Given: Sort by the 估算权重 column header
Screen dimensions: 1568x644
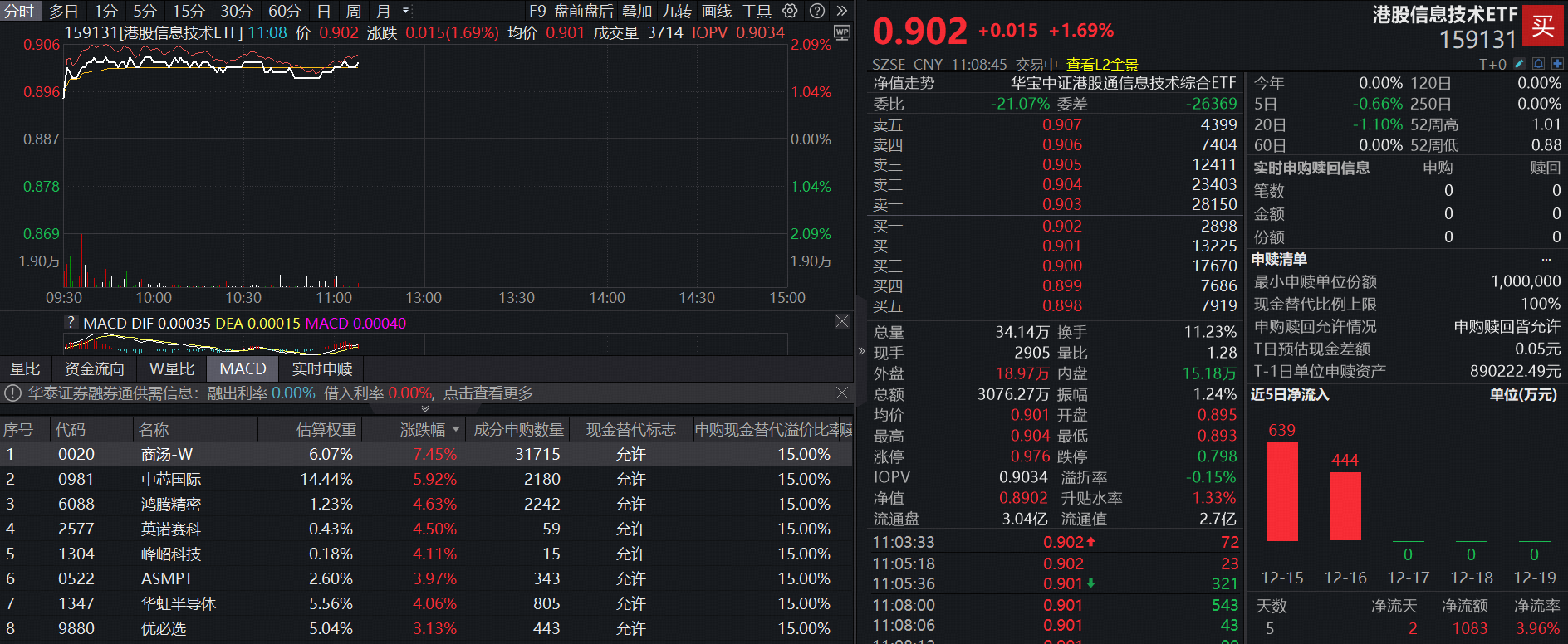Looking at the screenshot, I should [x=326, y=429].
